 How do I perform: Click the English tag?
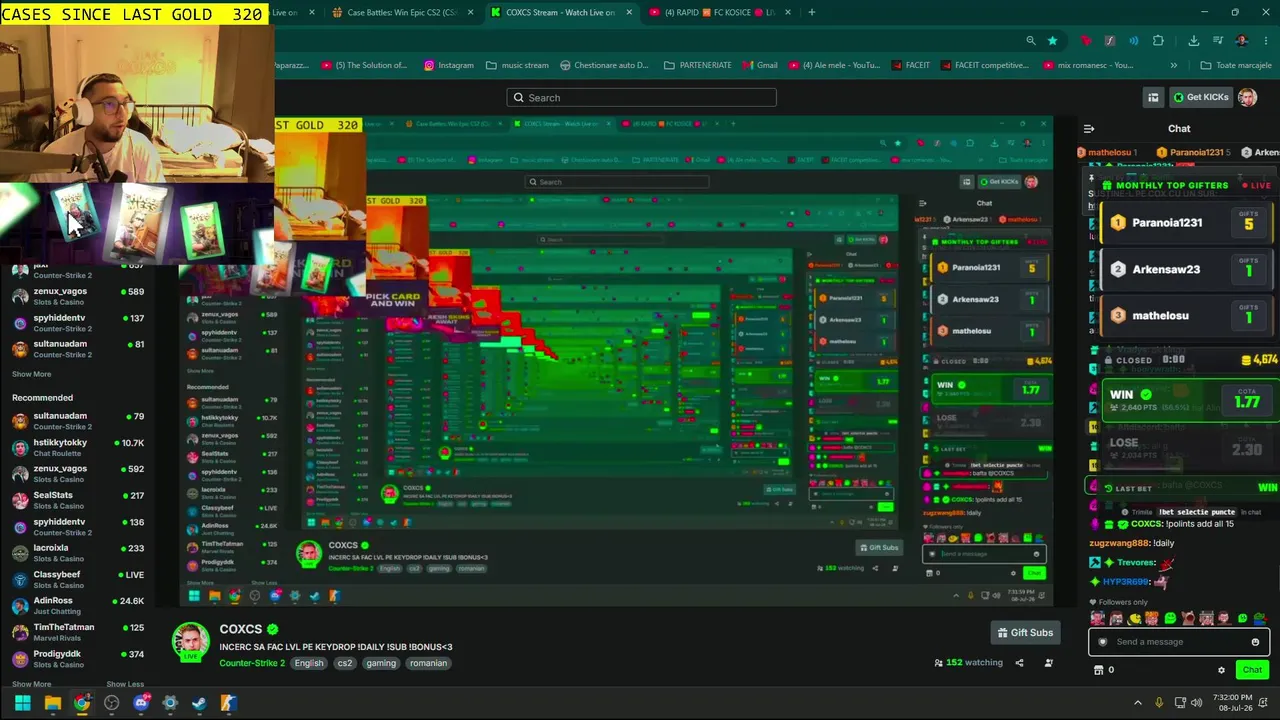(x=309, y=663)
